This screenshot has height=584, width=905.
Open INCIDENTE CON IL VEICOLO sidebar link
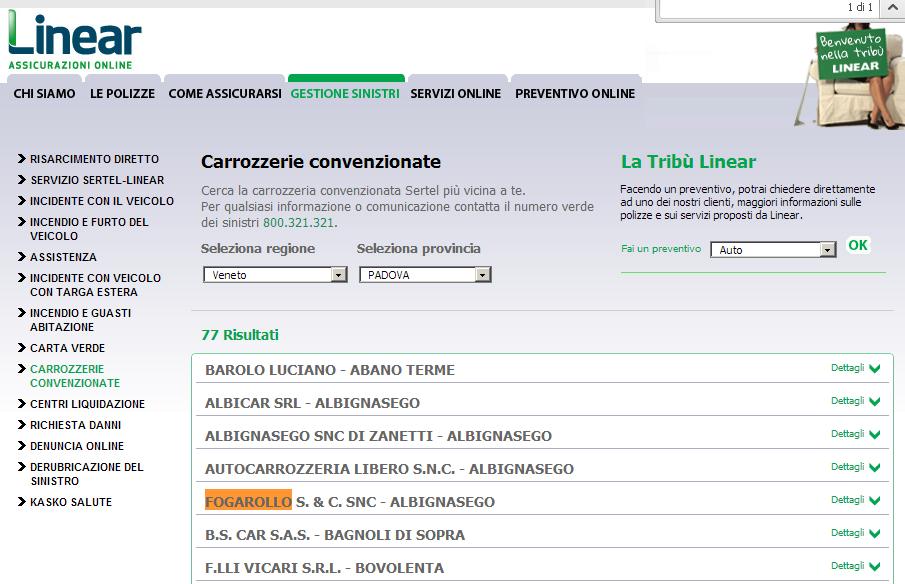click(102, 201)
